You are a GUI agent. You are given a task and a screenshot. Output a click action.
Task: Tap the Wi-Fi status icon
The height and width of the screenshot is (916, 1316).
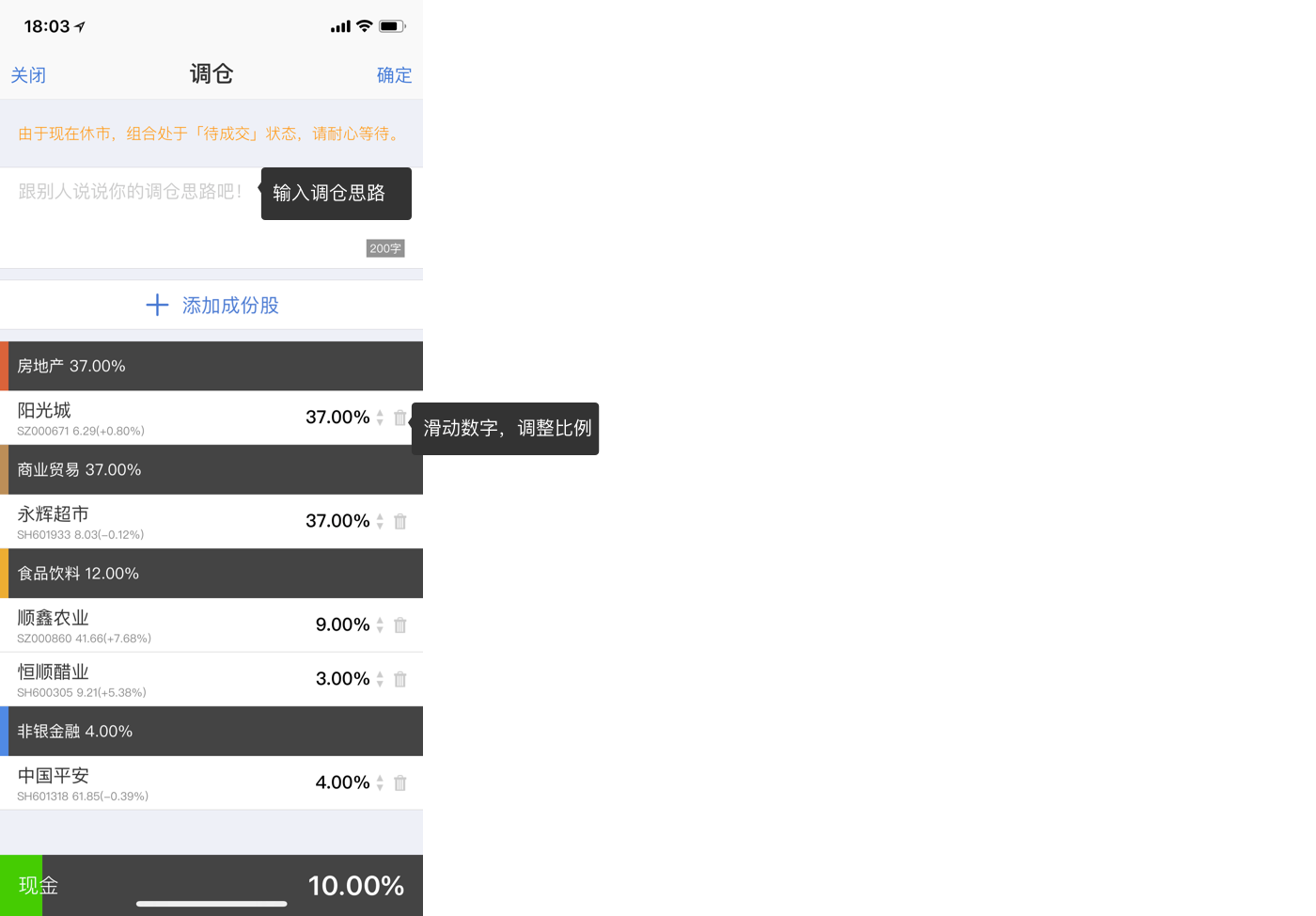pyautogui.click(x=365, y=26)
